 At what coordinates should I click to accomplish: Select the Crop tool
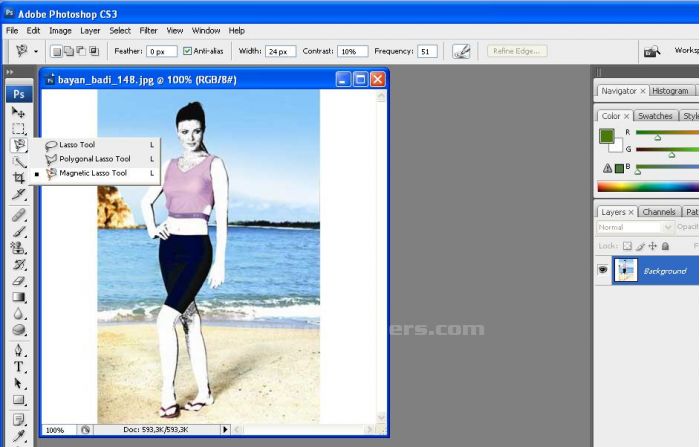(x=18, y=178)
